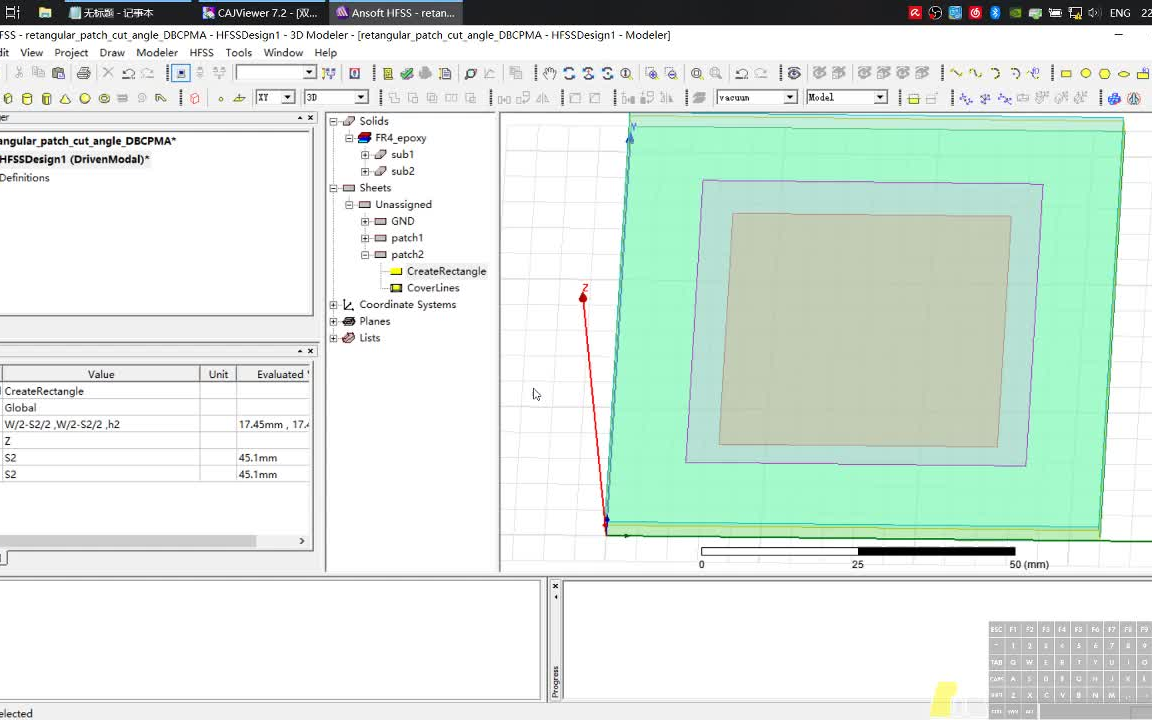The image size is (1152, 720).
Task: Collapse the patch2 tree node
Action: pos(365,255)
